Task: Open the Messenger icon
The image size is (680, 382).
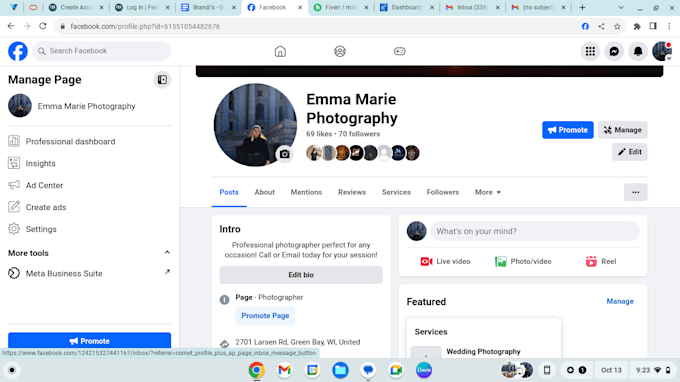Action: tap(614, 51)
